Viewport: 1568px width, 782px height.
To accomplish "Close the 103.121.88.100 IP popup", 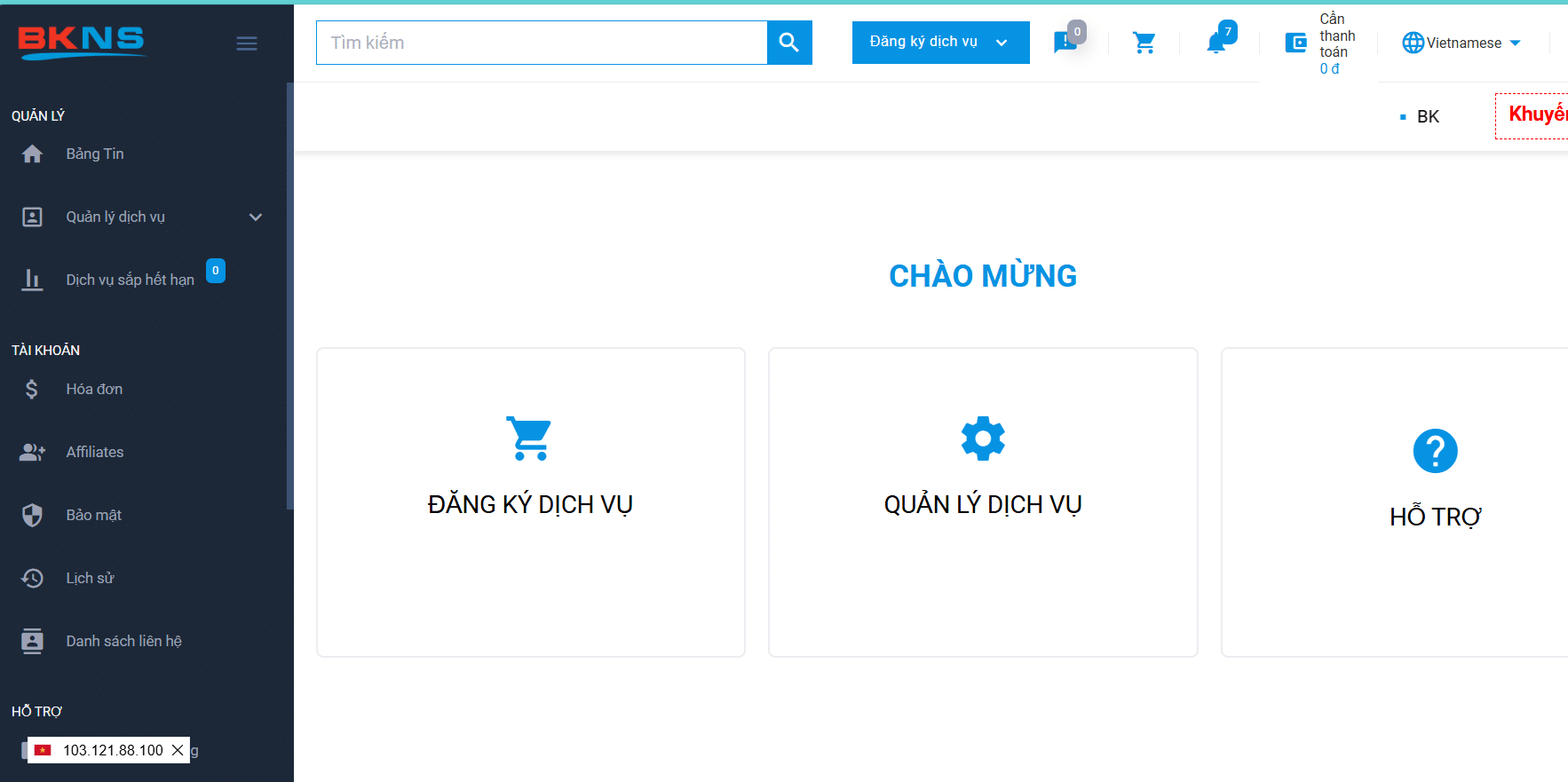I will (178, 750).
